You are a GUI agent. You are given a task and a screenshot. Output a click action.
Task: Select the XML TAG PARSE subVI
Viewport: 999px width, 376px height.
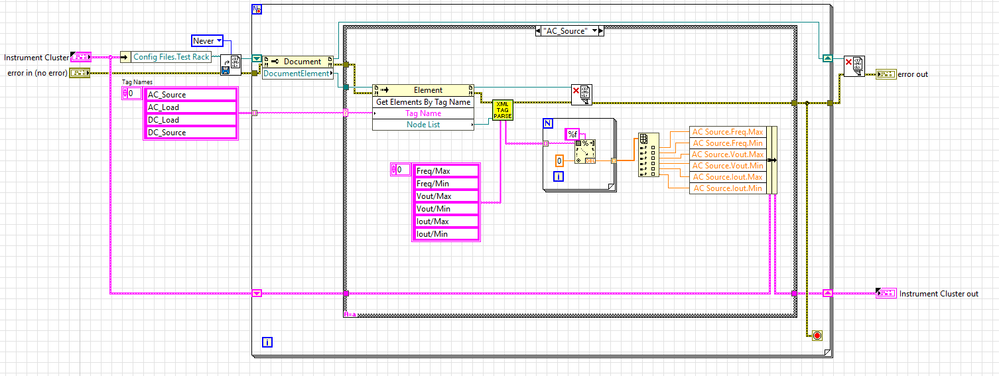point(503,110)
